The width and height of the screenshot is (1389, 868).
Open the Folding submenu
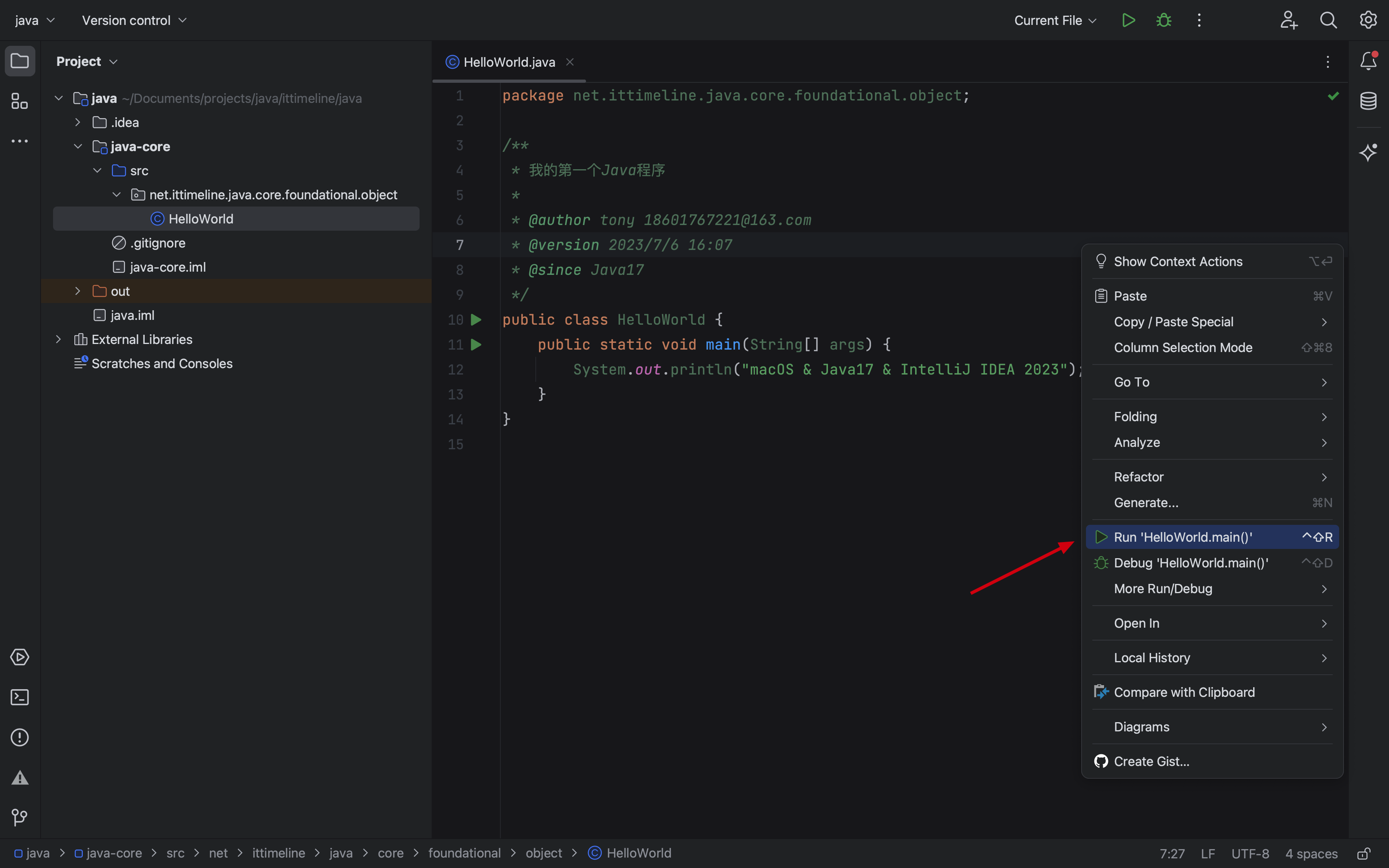1212,417
